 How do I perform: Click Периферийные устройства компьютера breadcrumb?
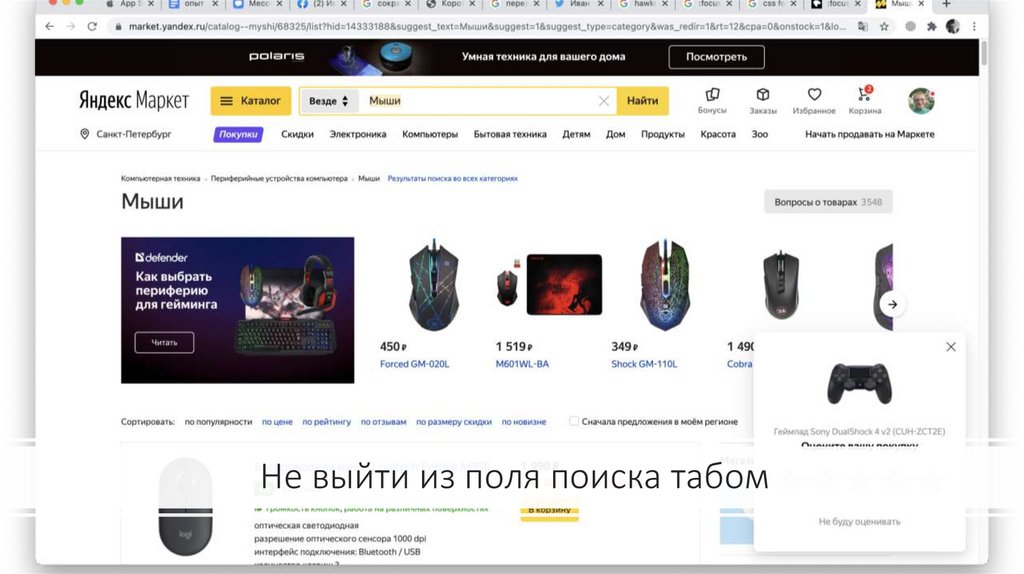tap(279, 178)
